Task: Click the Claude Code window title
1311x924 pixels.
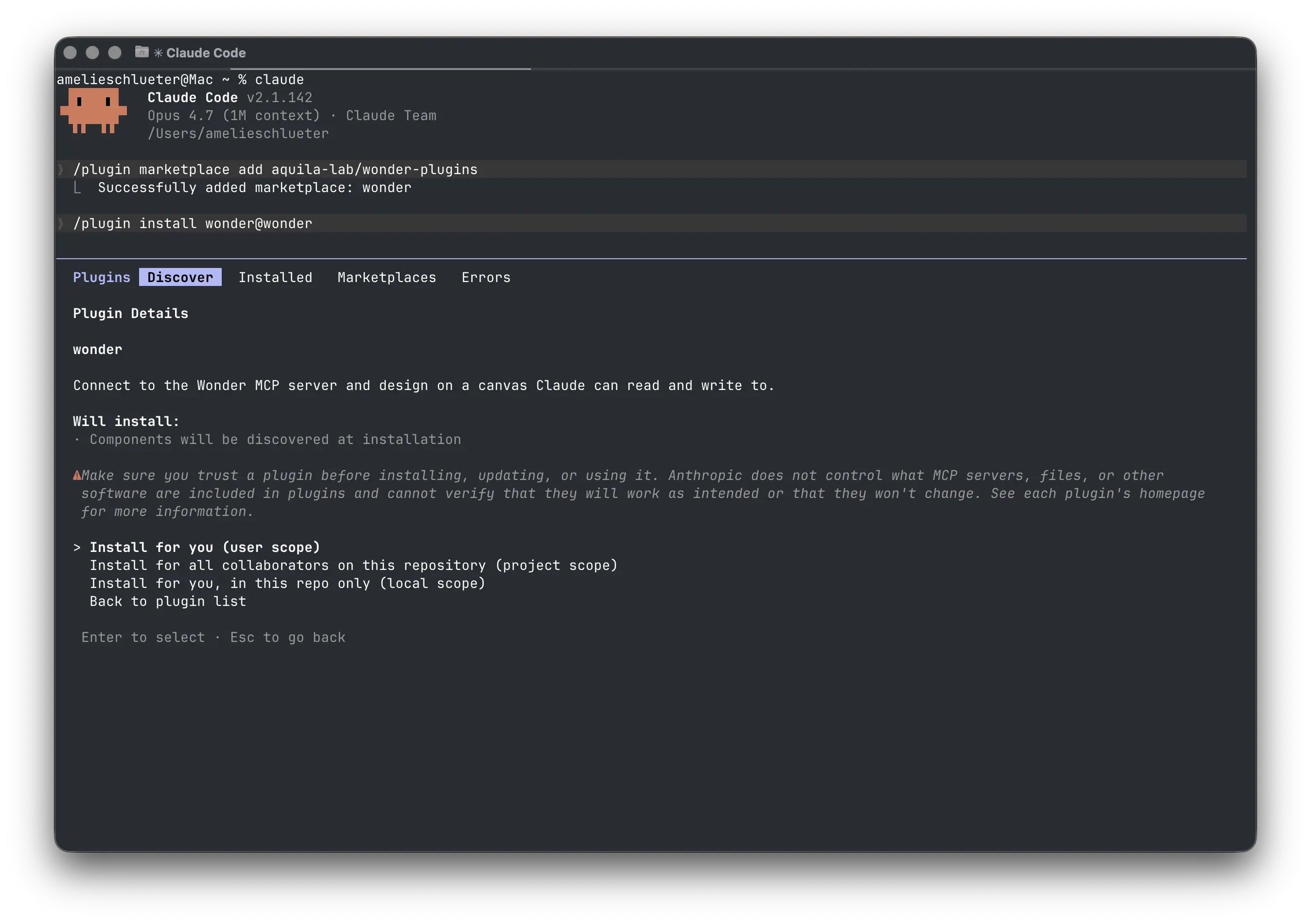Action: point(206,53)
